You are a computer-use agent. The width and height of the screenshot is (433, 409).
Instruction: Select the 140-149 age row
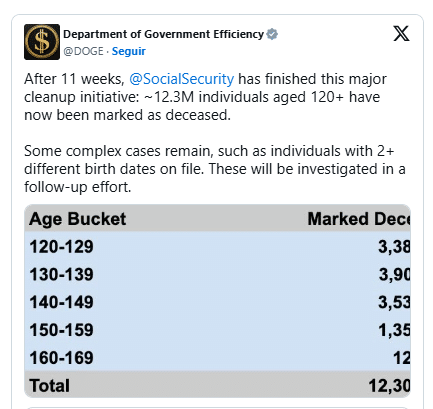[x=218, y=302]
